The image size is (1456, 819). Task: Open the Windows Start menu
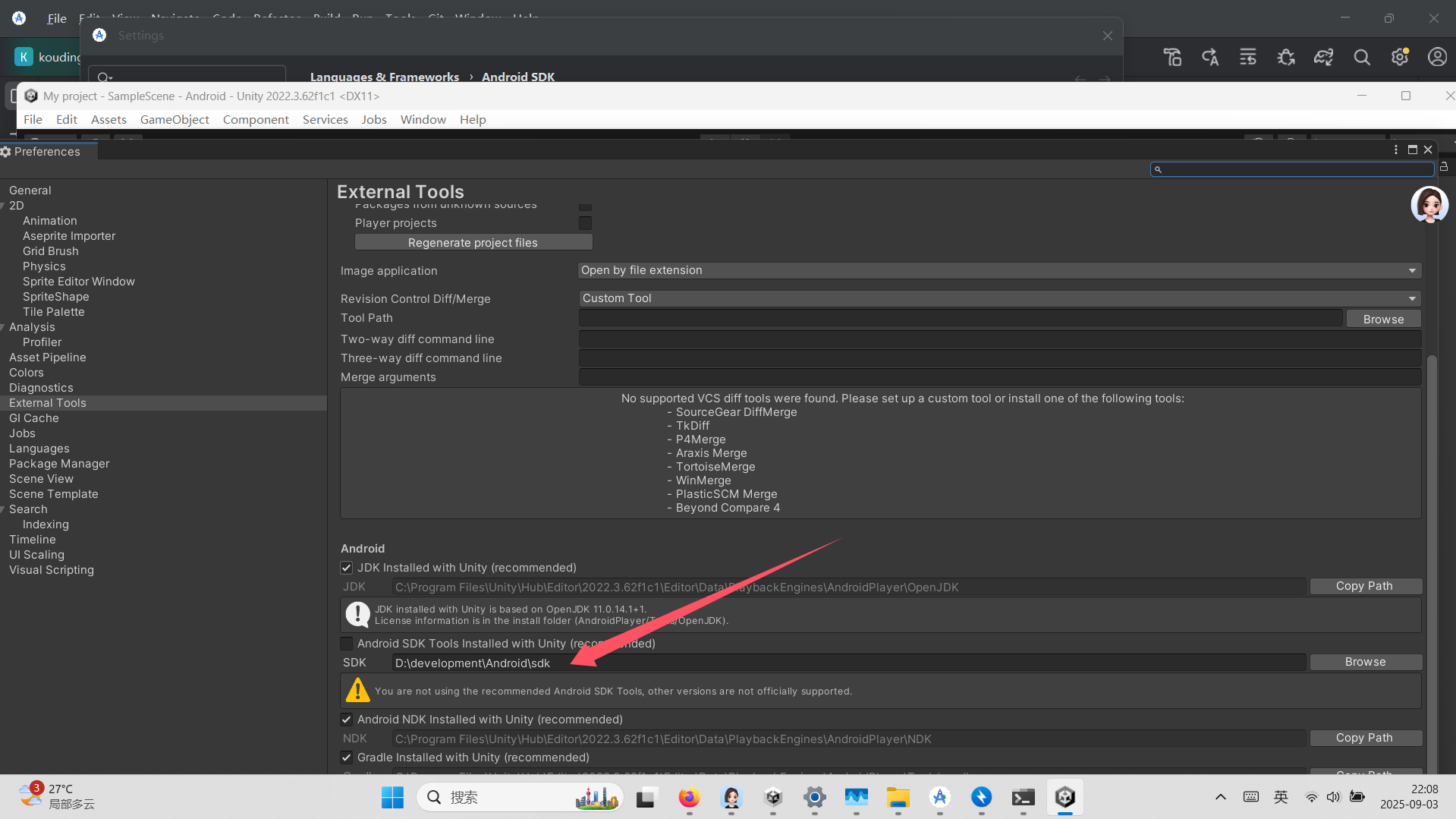(392, 797)
